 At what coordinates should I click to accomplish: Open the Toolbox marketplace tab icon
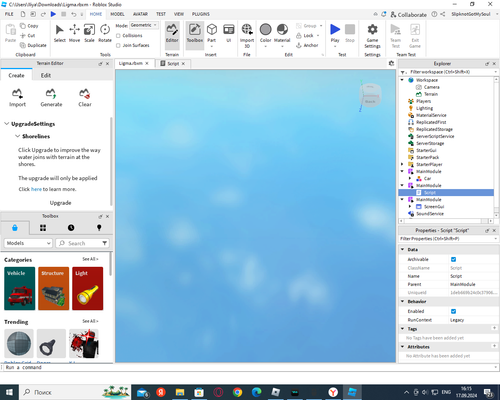coord(15,228)
